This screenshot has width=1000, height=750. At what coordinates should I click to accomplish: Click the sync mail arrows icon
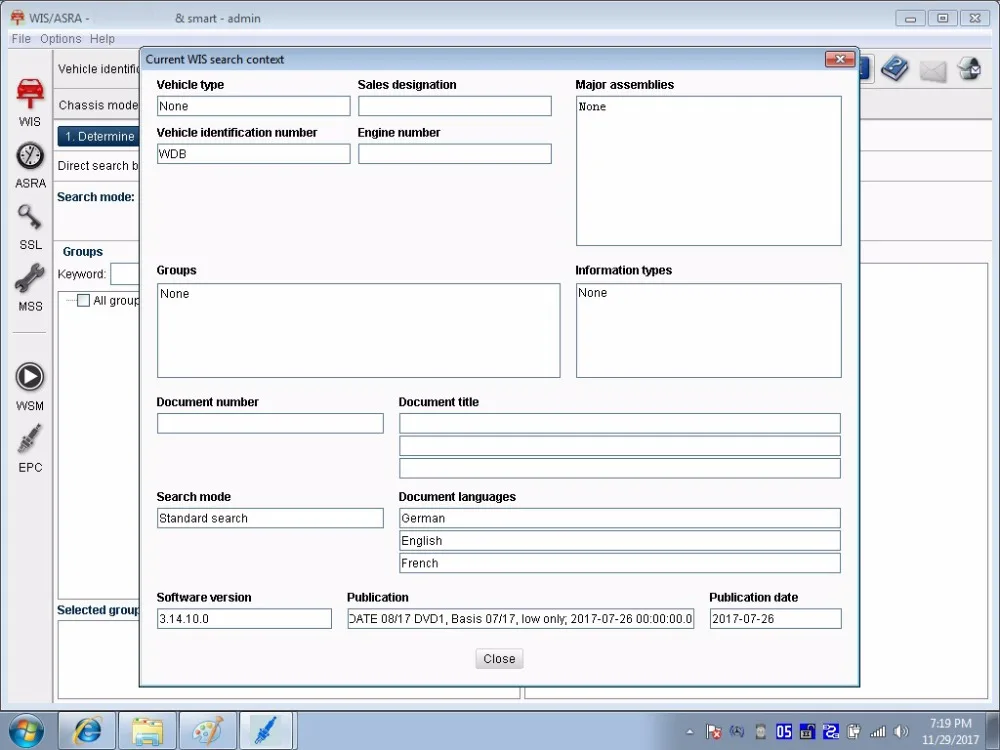pos(969,68)
